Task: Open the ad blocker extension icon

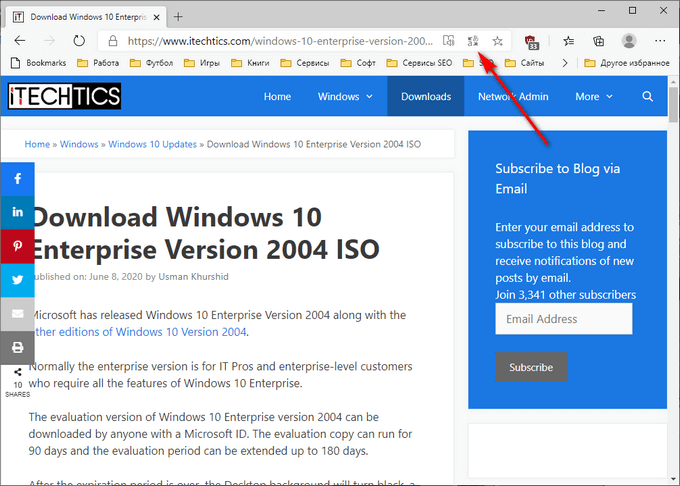Action: (x=531, y=42)
